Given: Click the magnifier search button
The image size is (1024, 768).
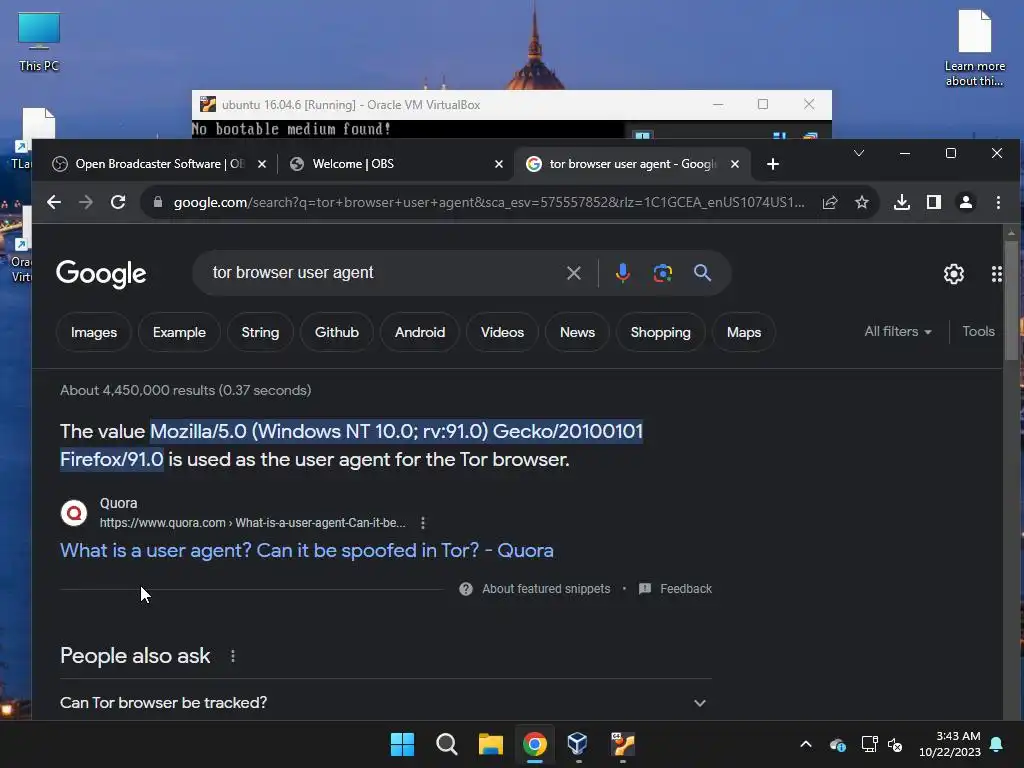Looking at the screenshot, I should [702, 273].
